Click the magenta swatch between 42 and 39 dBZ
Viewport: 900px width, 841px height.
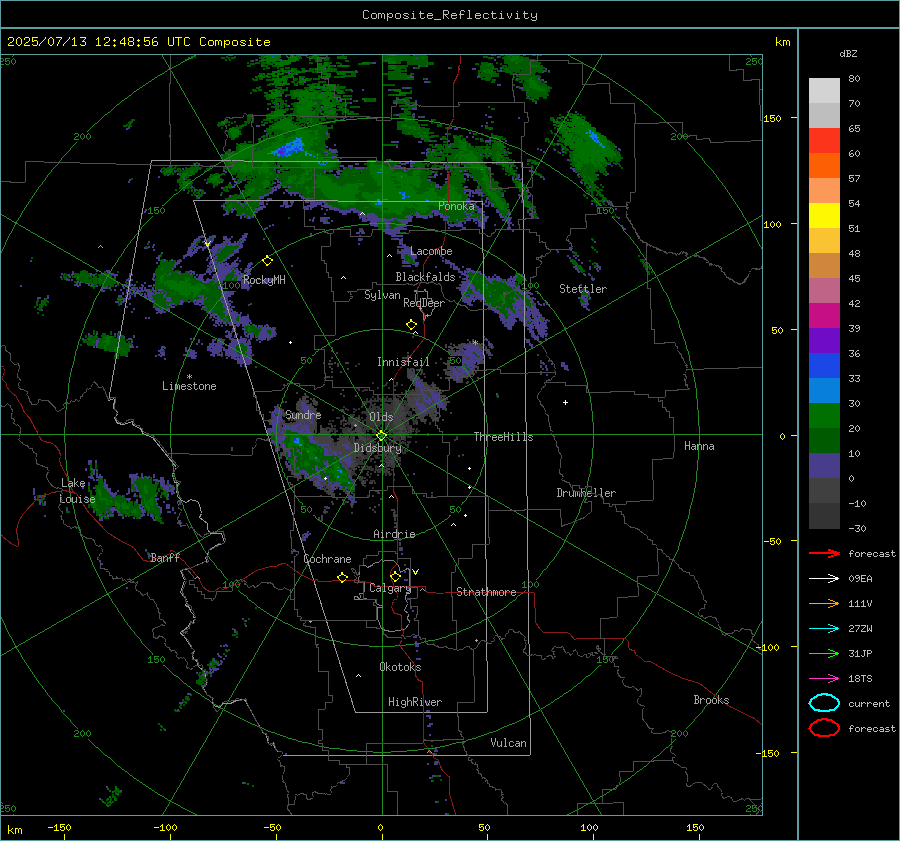coord(824,316)
